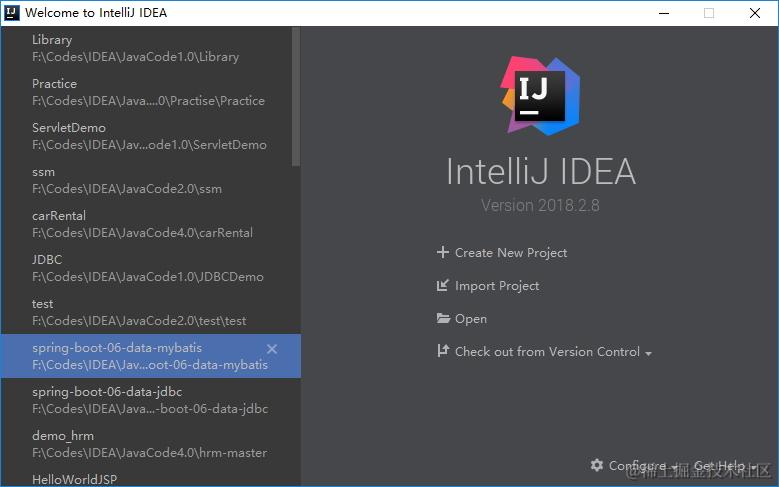779x487 pixels.
Task: Expand Check out from Version Control dropdown arrow
Action: point(648,354)
